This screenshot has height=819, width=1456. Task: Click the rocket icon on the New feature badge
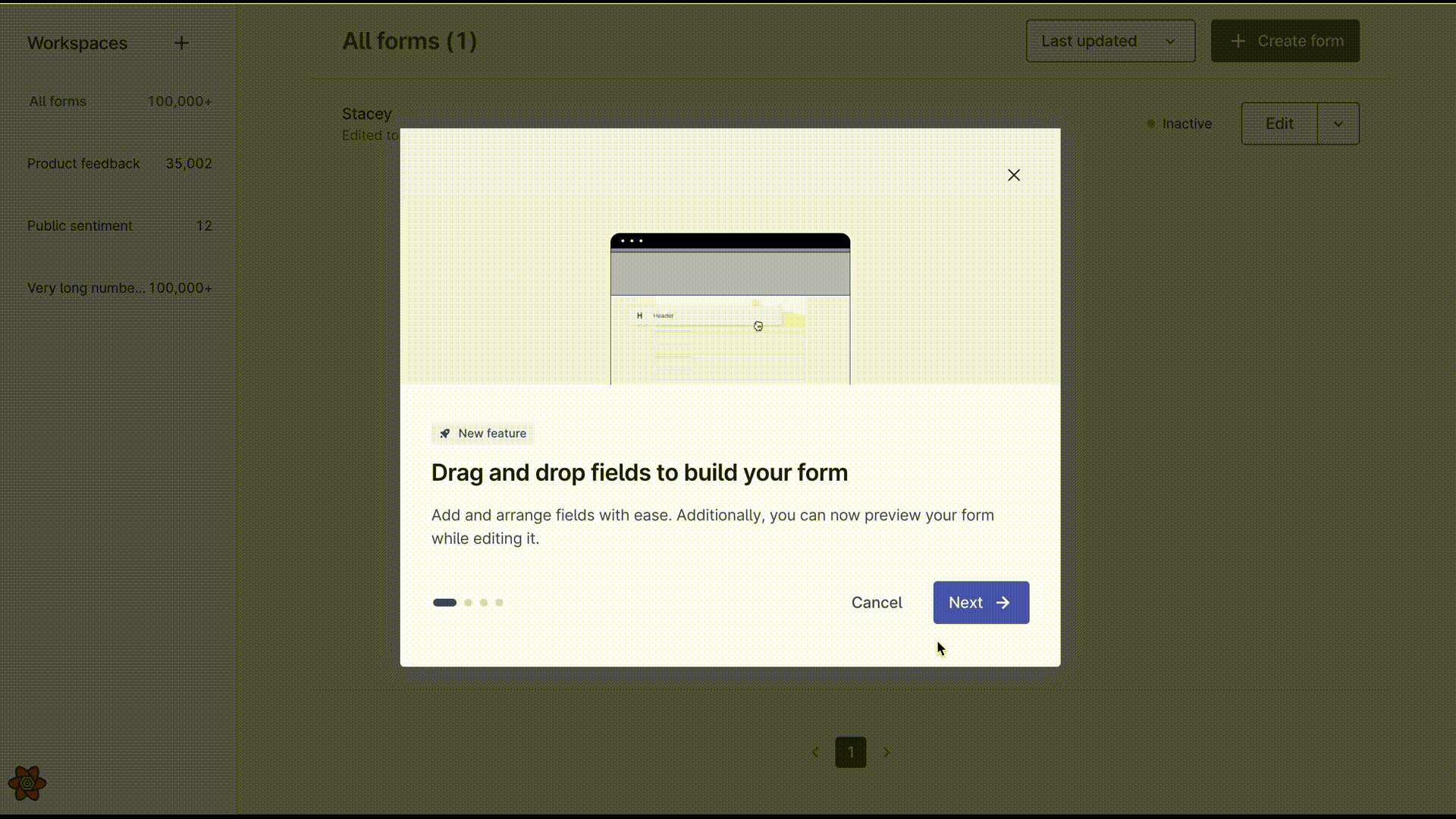click(x=444, y=433)
